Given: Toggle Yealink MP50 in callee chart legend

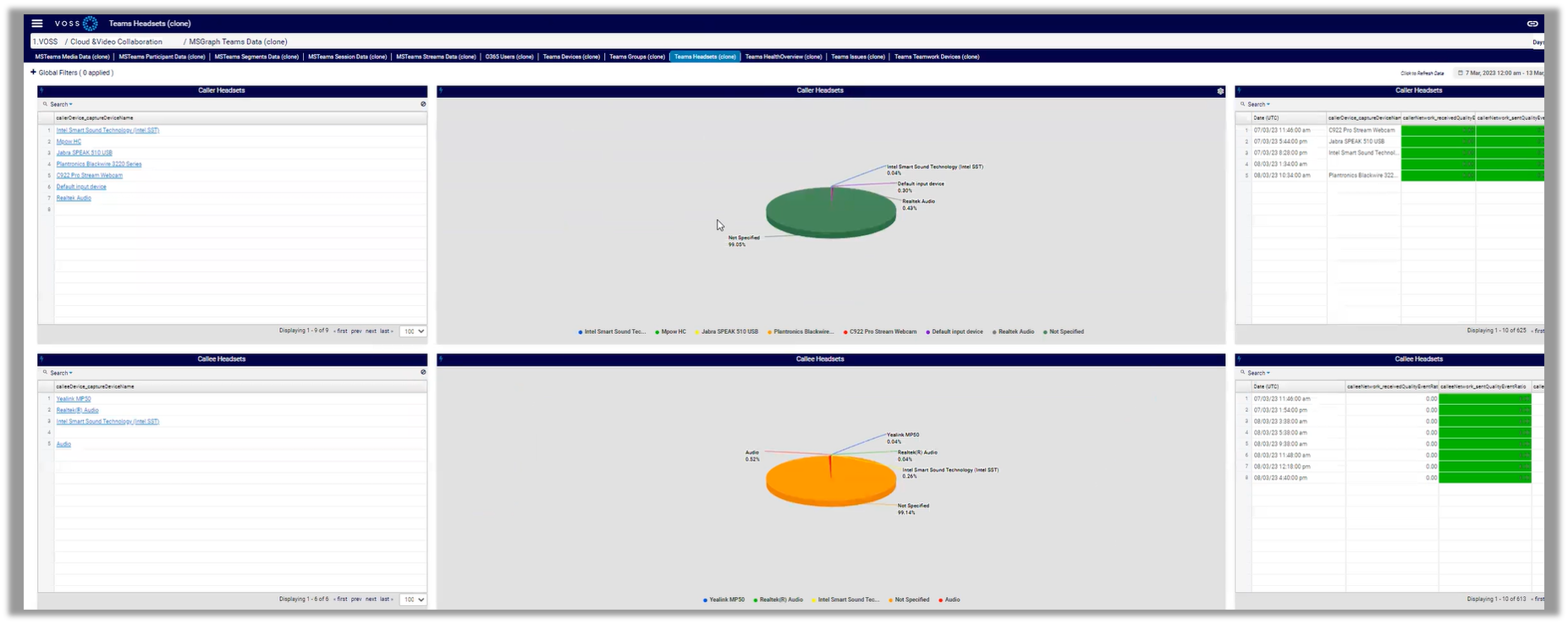Looking at the screenshot, I should pos(724,599).
